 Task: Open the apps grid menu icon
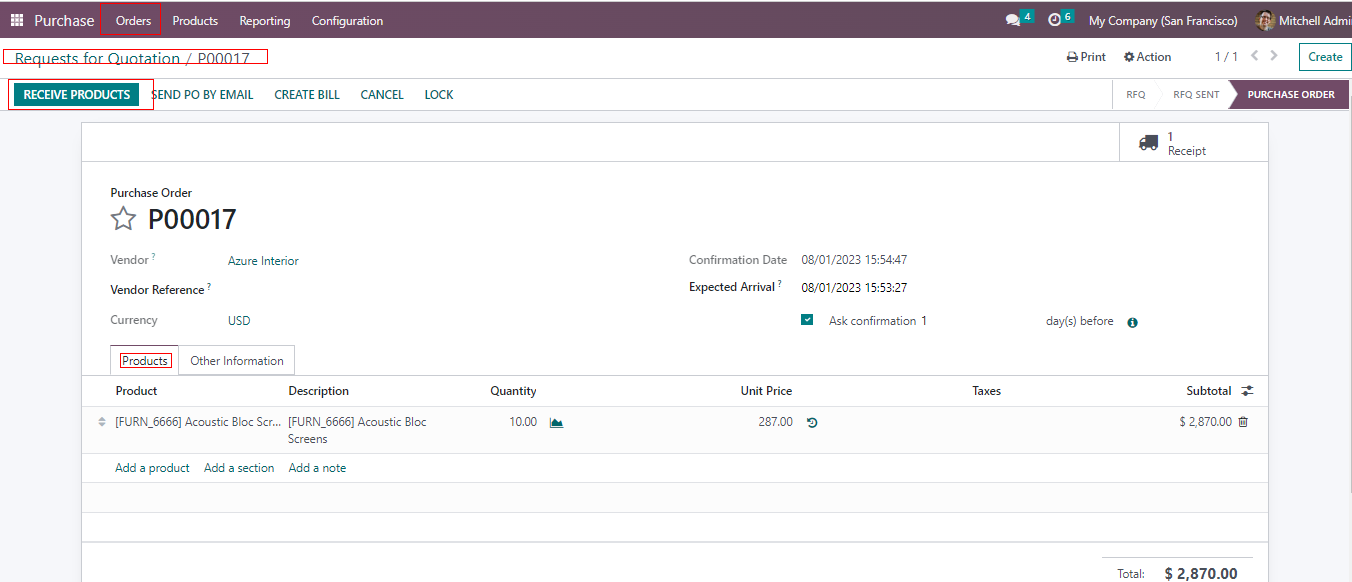pos(17,20)
